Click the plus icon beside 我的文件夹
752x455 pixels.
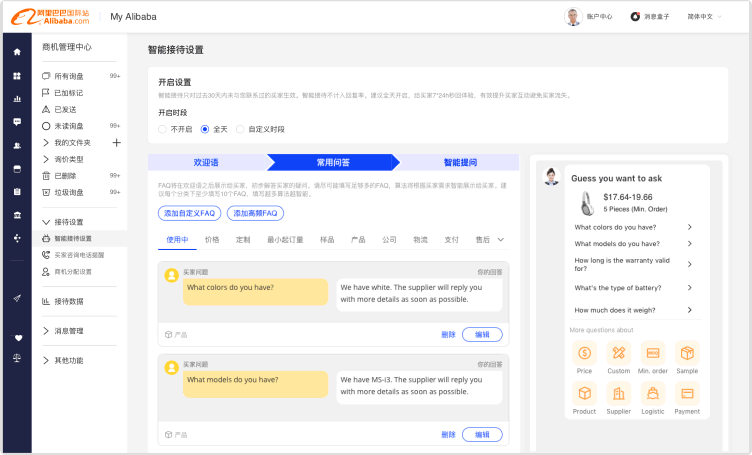[x=116, y=143]
